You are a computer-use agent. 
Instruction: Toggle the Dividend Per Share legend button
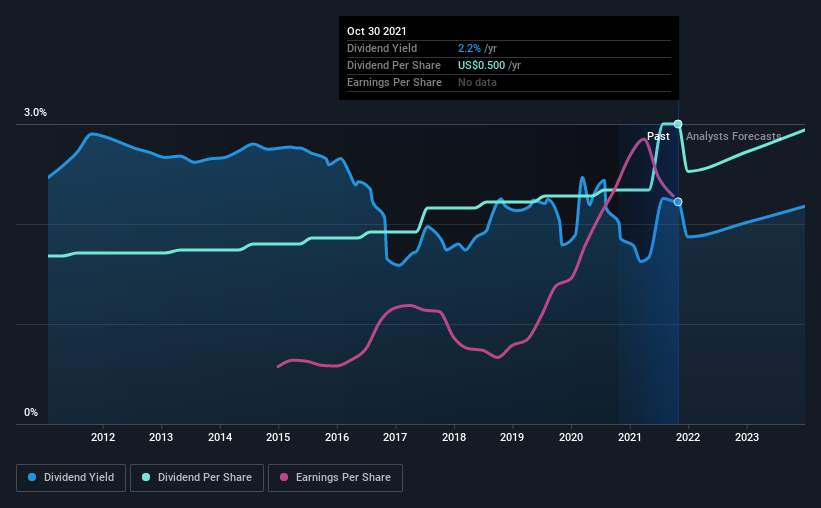coord(197,478)
